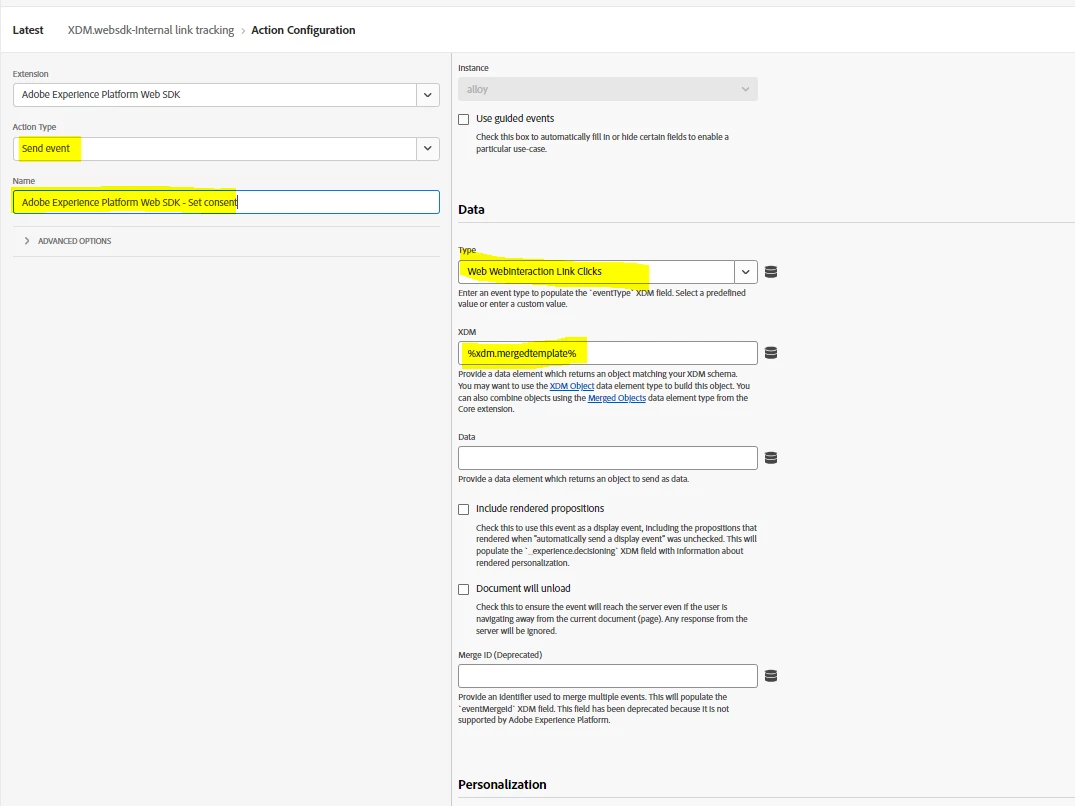Click the Name input field
This screenshot has width=1075, height=806.
(x=226, y=202)
